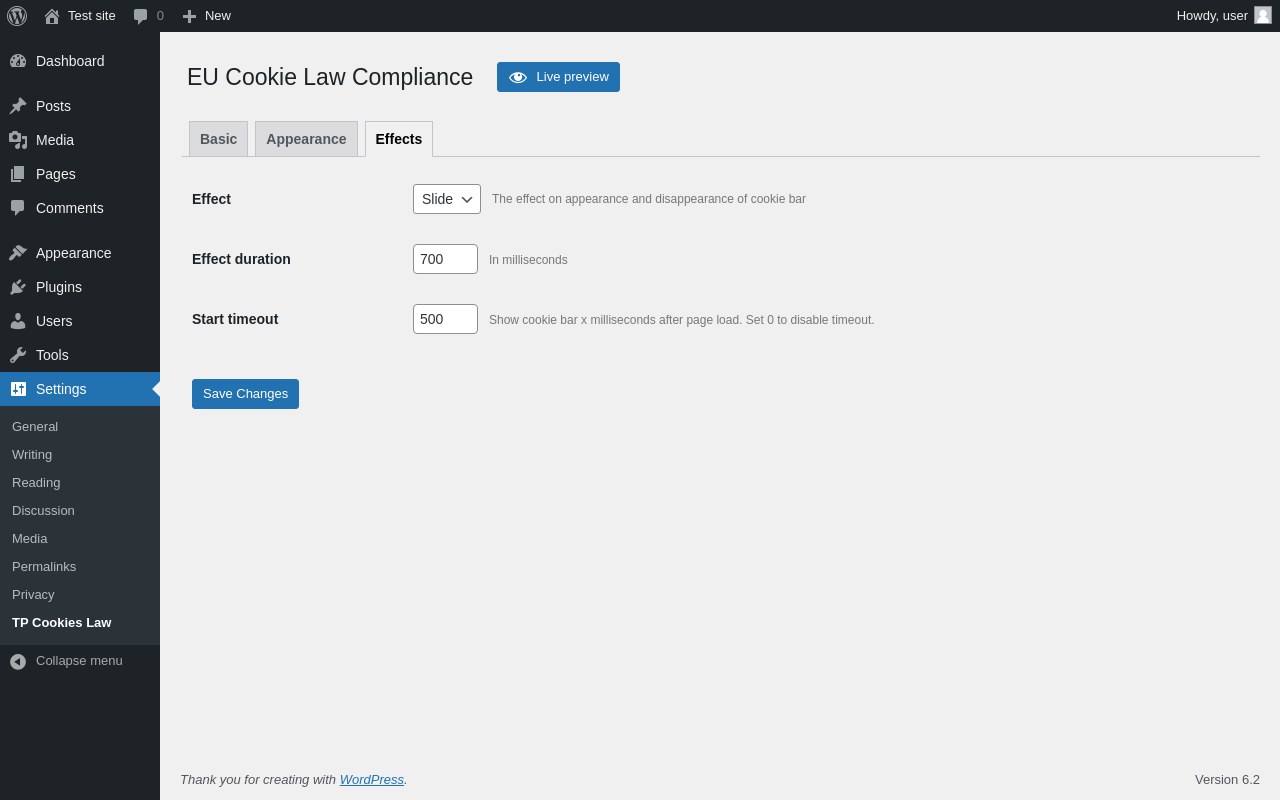Image resolution: width=1280 pixels, height=800 pixels.
Task: Select the Effects tab
Action: (x=399, y=139)
